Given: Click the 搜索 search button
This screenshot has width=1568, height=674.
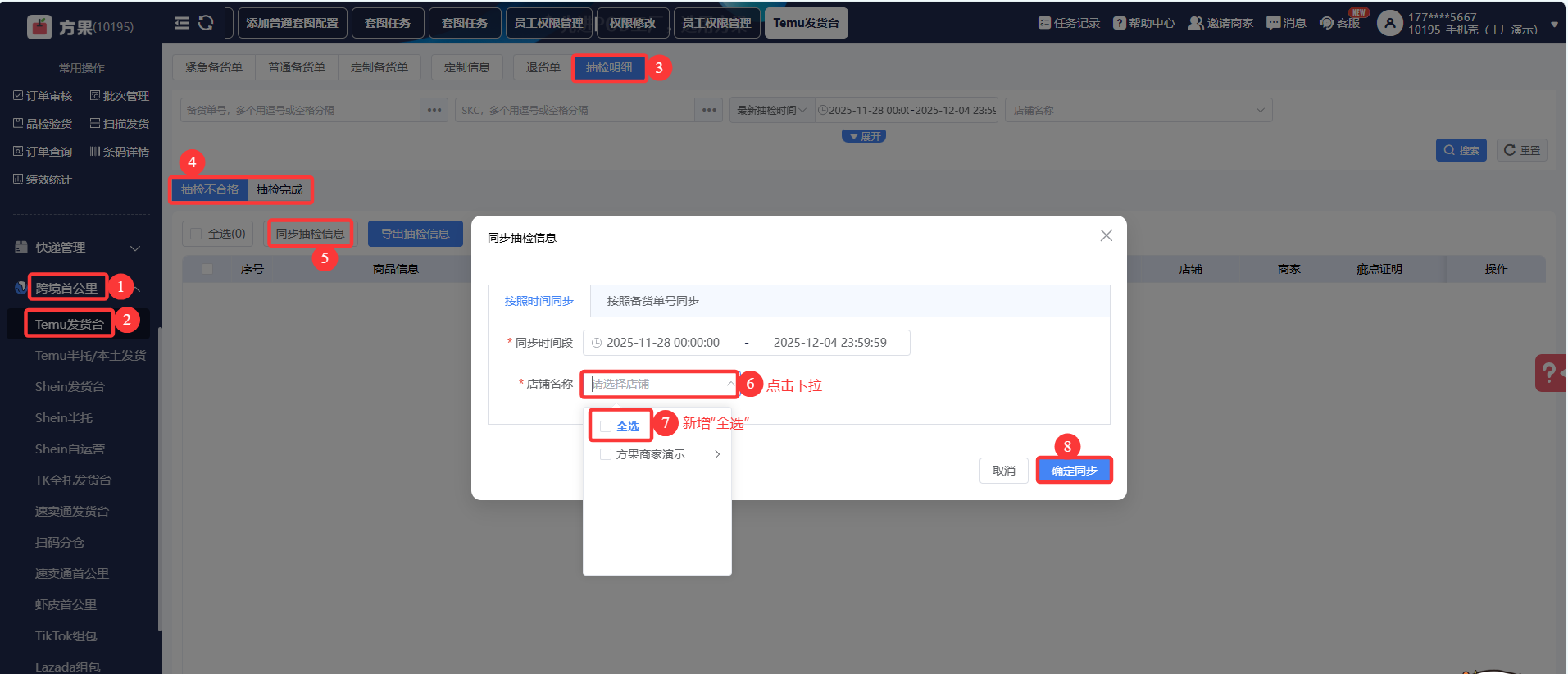Looking at the screenshot, I should pos(1461,150).
